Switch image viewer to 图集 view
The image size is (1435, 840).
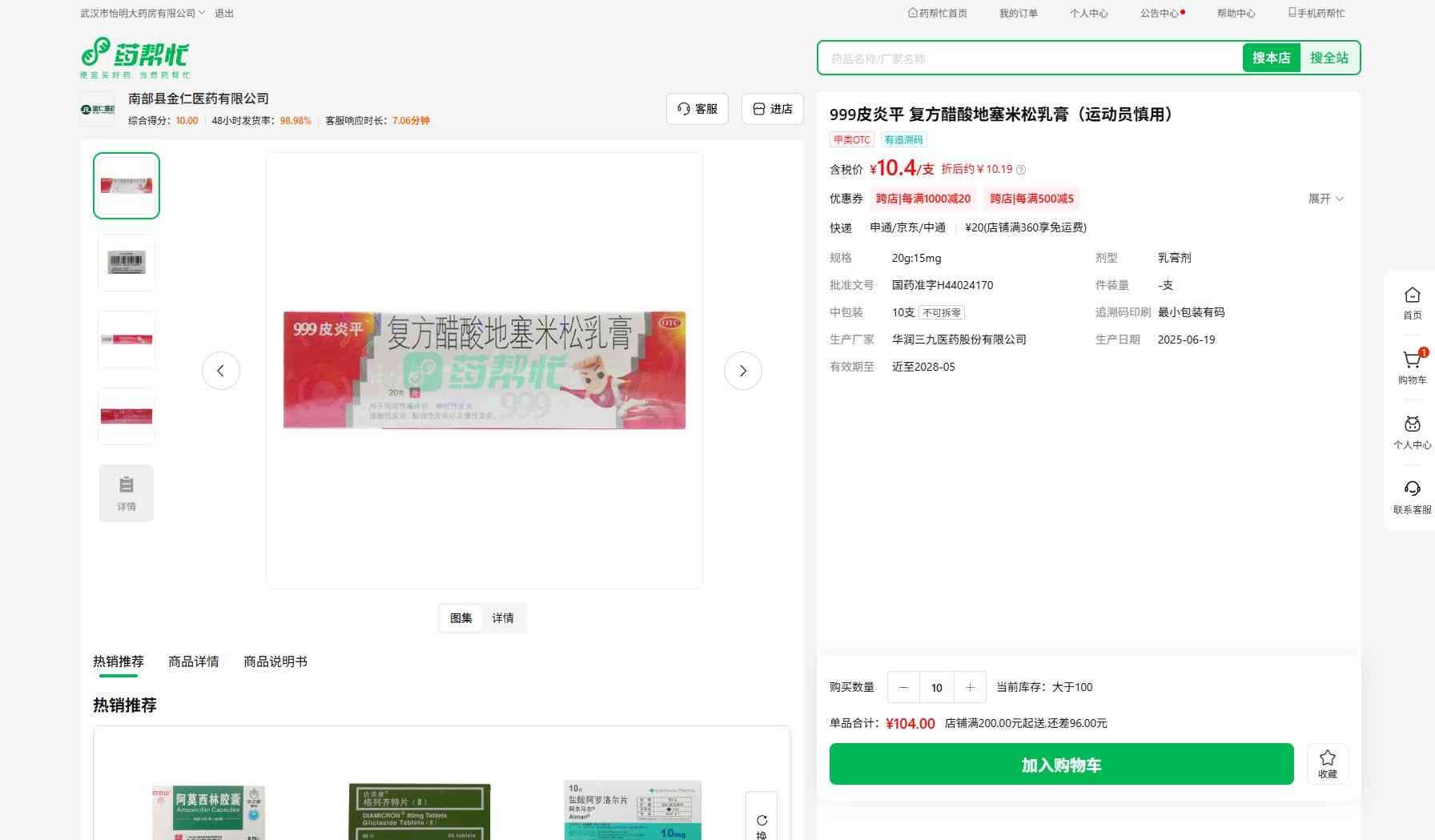coord(460,618)
